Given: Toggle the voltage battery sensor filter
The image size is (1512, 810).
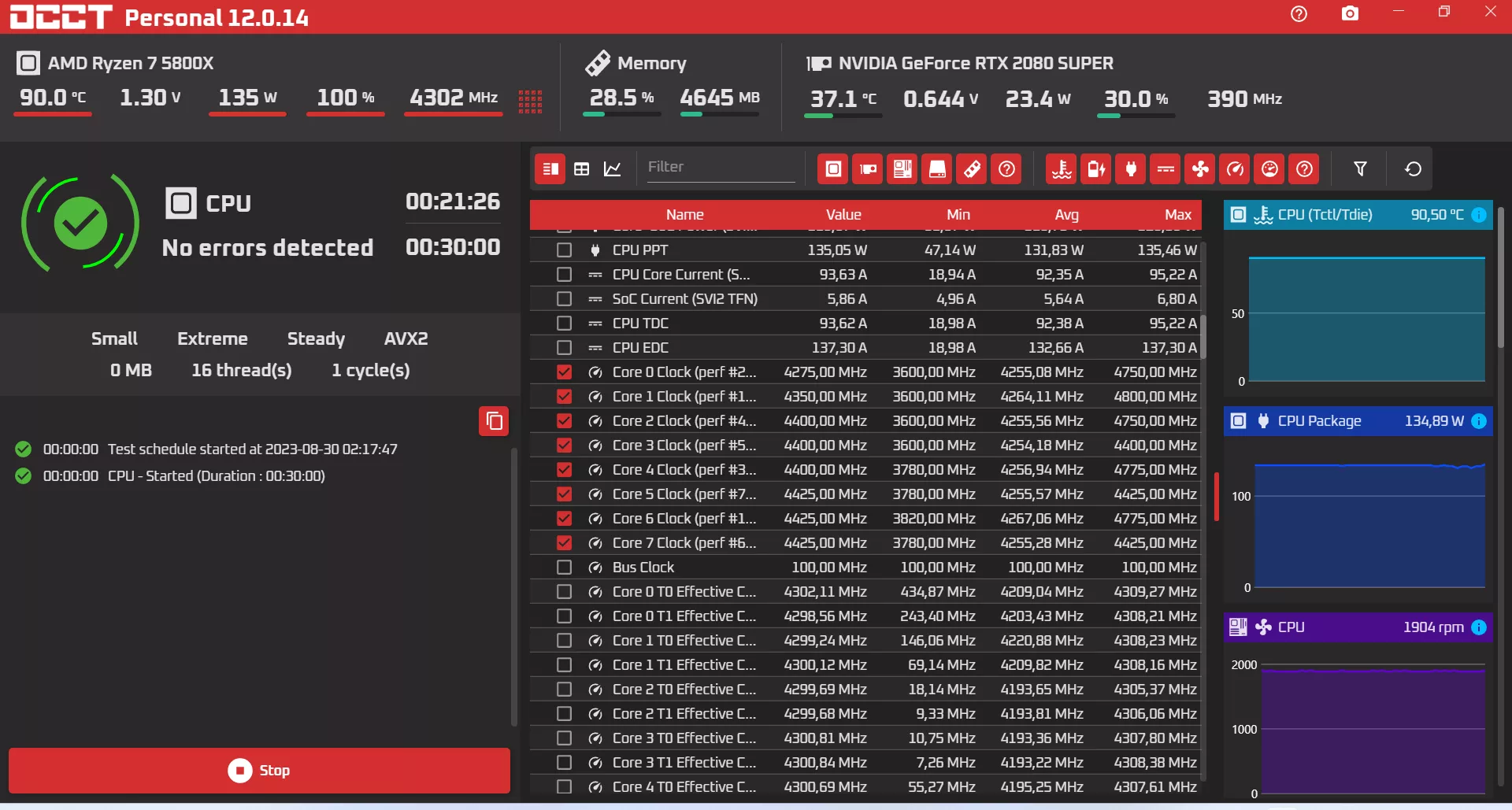Looking at the screenshot, I should coord(1096,169).
